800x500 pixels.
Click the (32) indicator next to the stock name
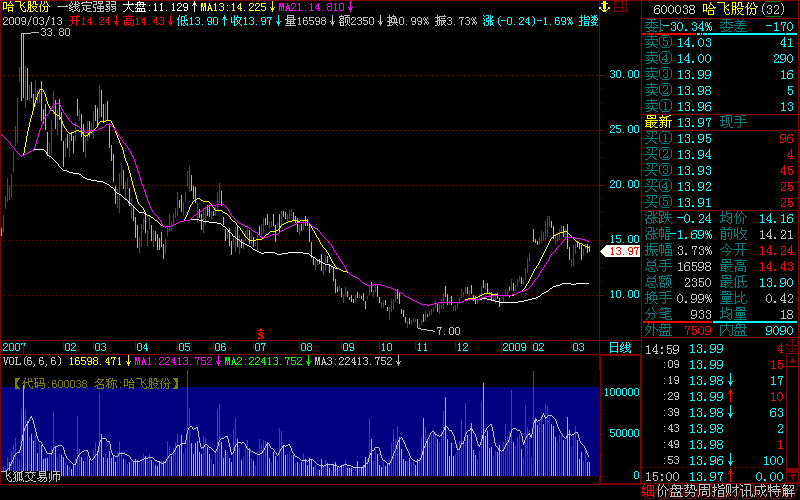pos(772,10)
